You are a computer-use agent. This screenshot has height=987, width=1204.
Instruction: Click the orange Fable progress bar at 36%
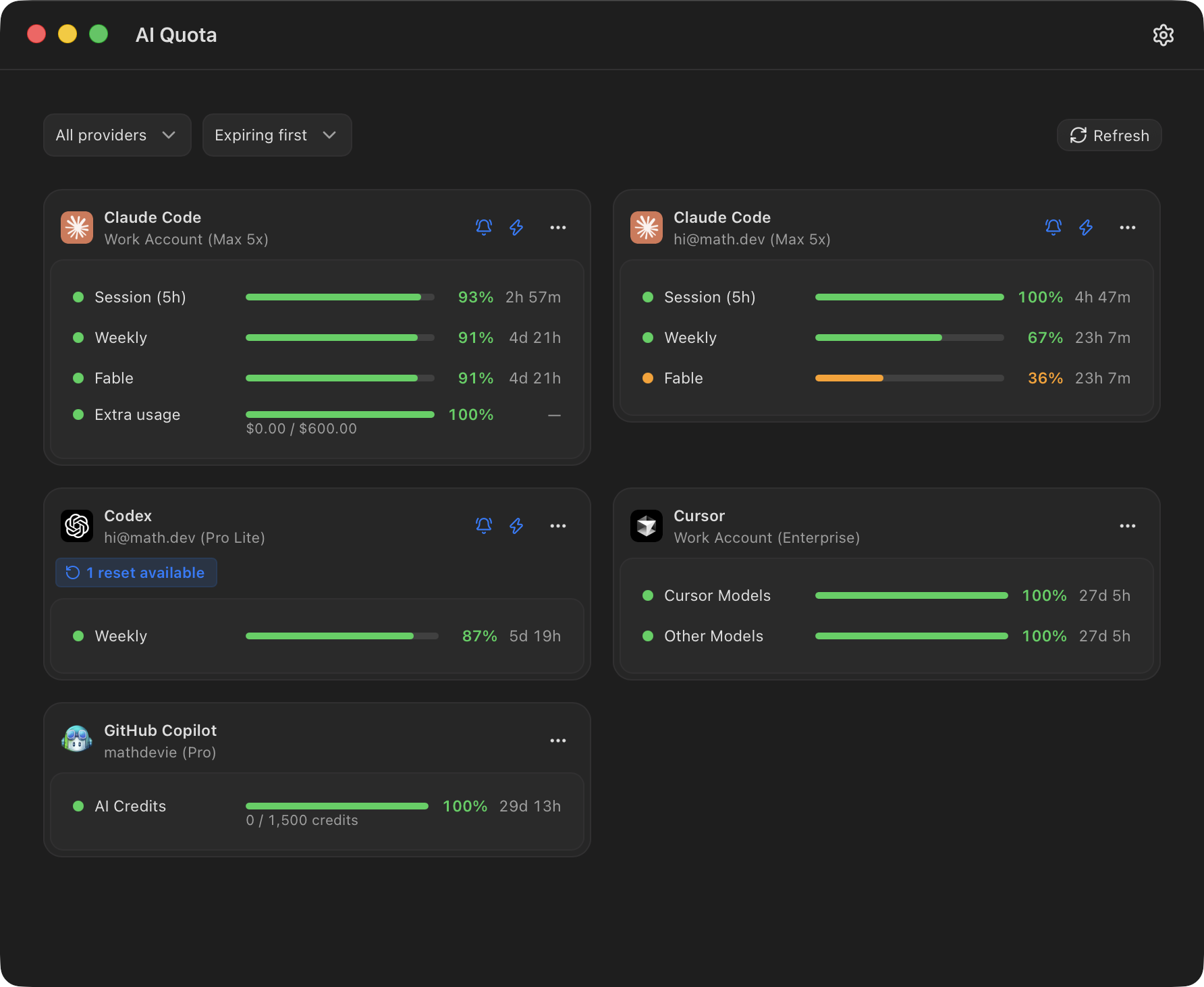coord(909,378)
